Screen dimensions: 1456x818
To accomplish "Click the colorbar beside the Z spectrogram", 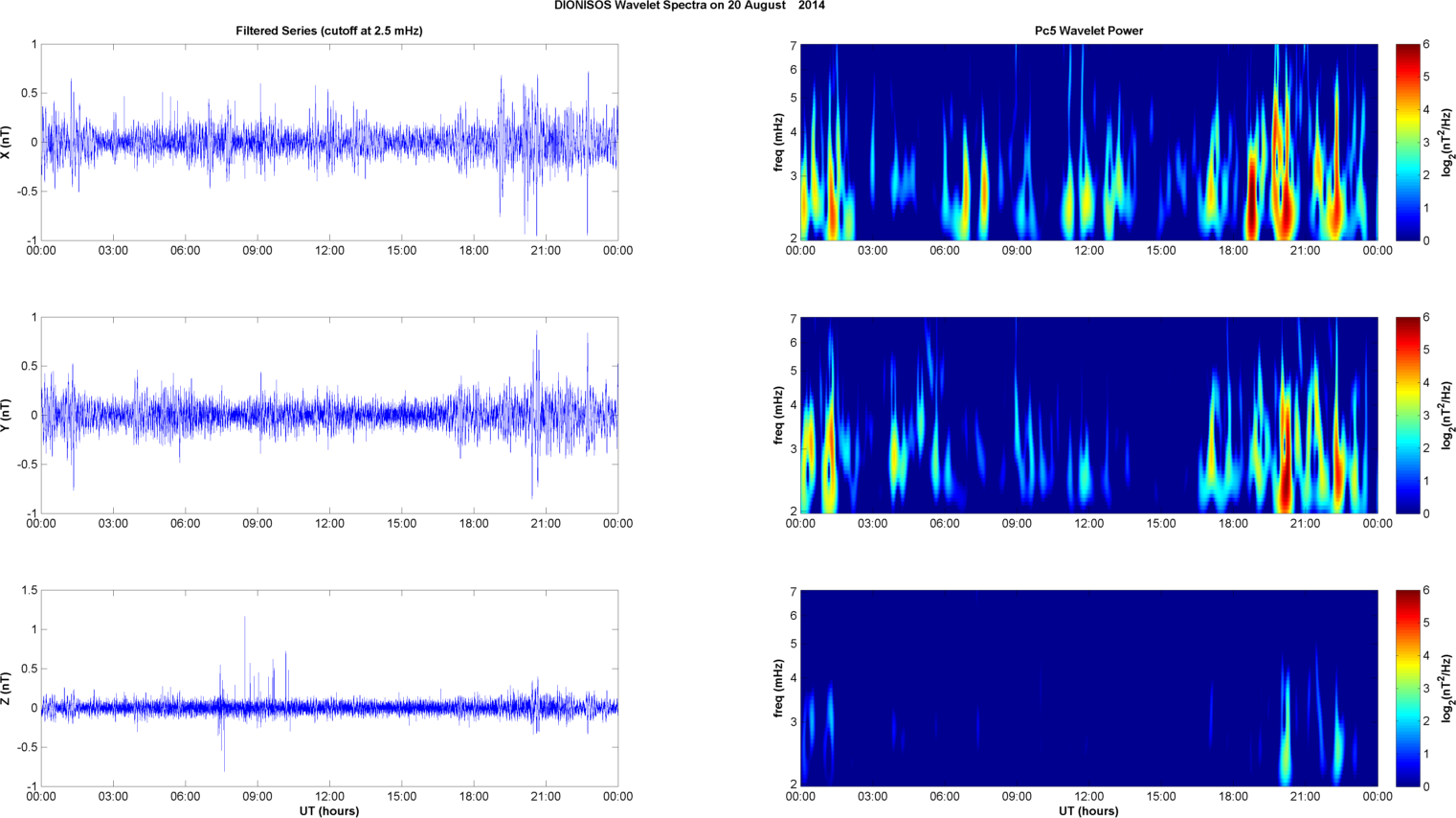I will (x=1407, y=689).
